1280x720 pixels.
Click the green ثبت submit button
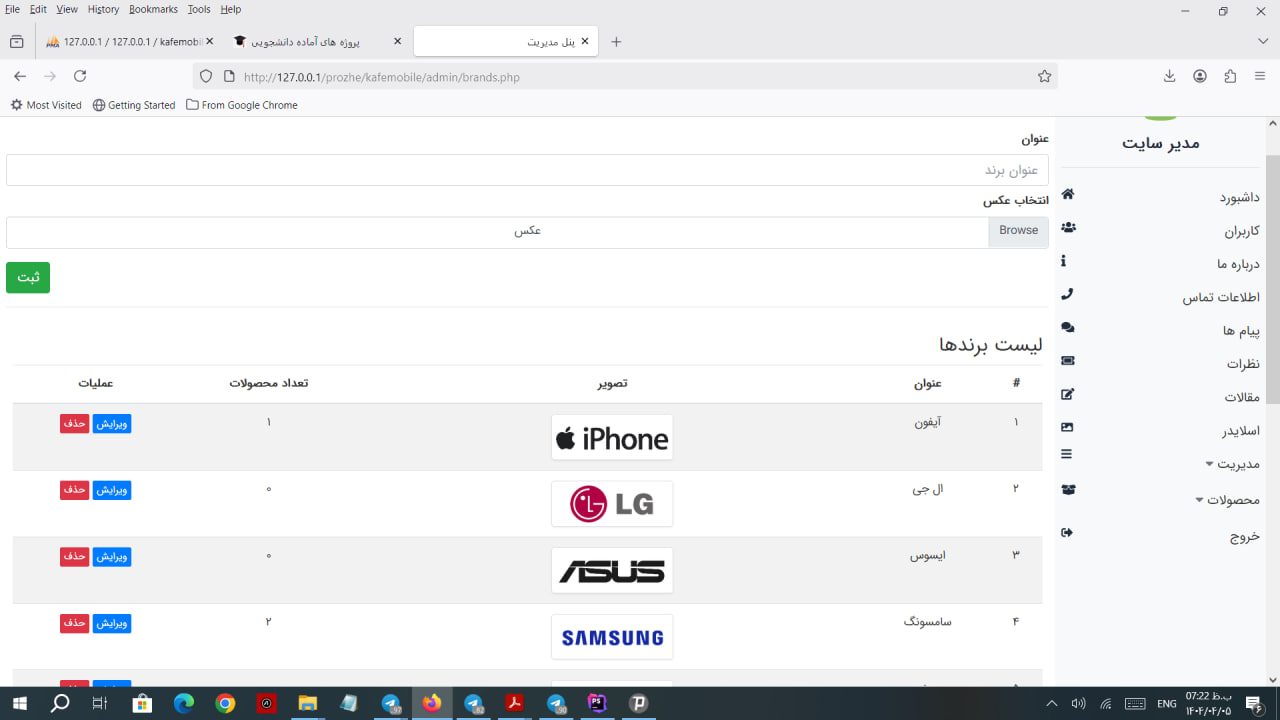point(28,277)
